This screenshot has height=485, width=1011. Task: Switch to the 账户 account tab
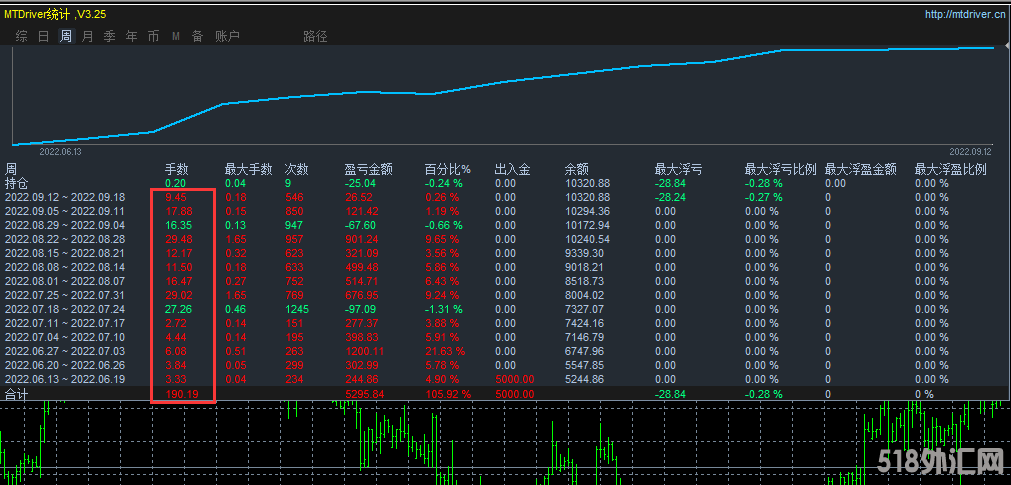(227, 36)
